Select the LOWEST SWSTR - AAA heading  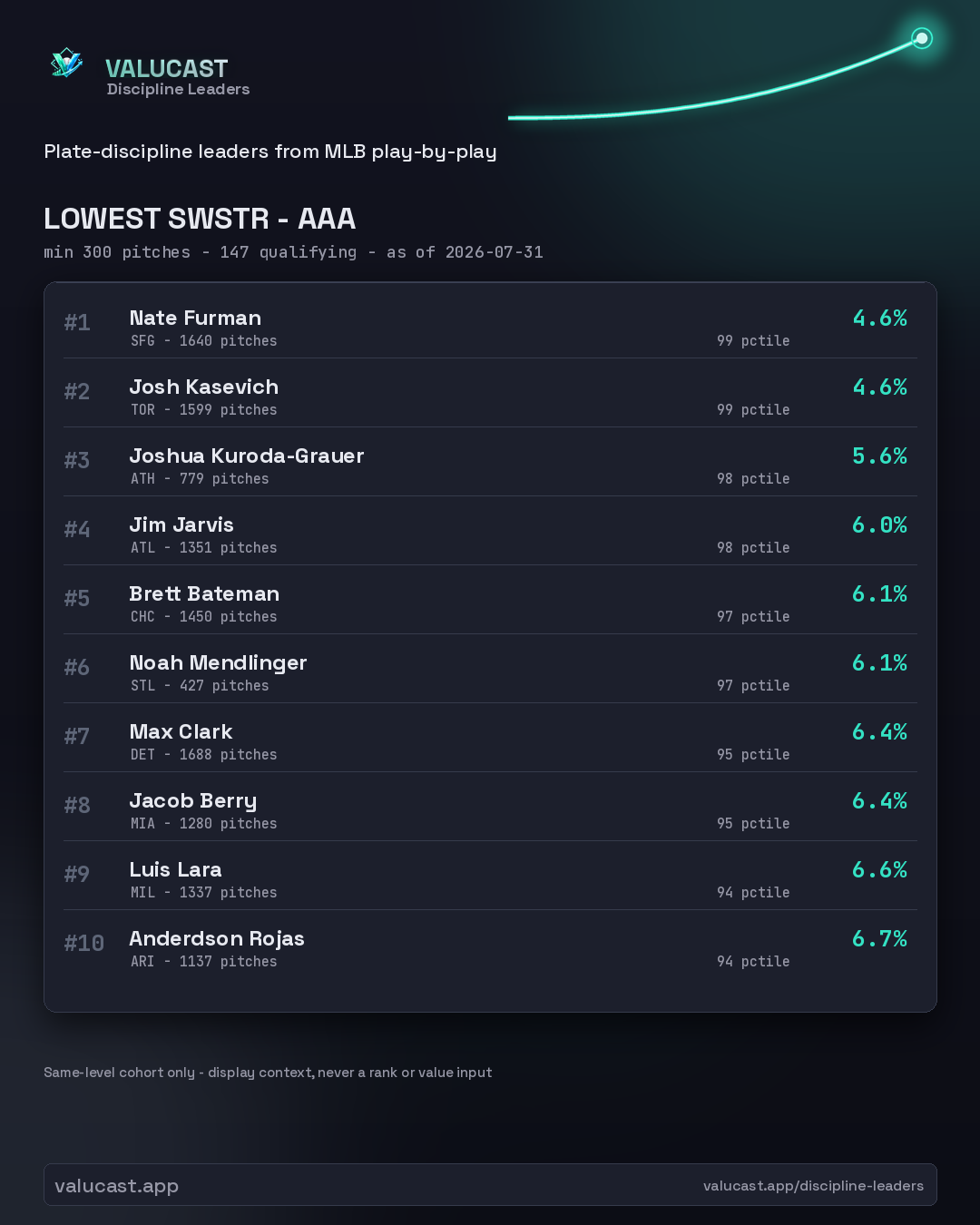[200, 219]
